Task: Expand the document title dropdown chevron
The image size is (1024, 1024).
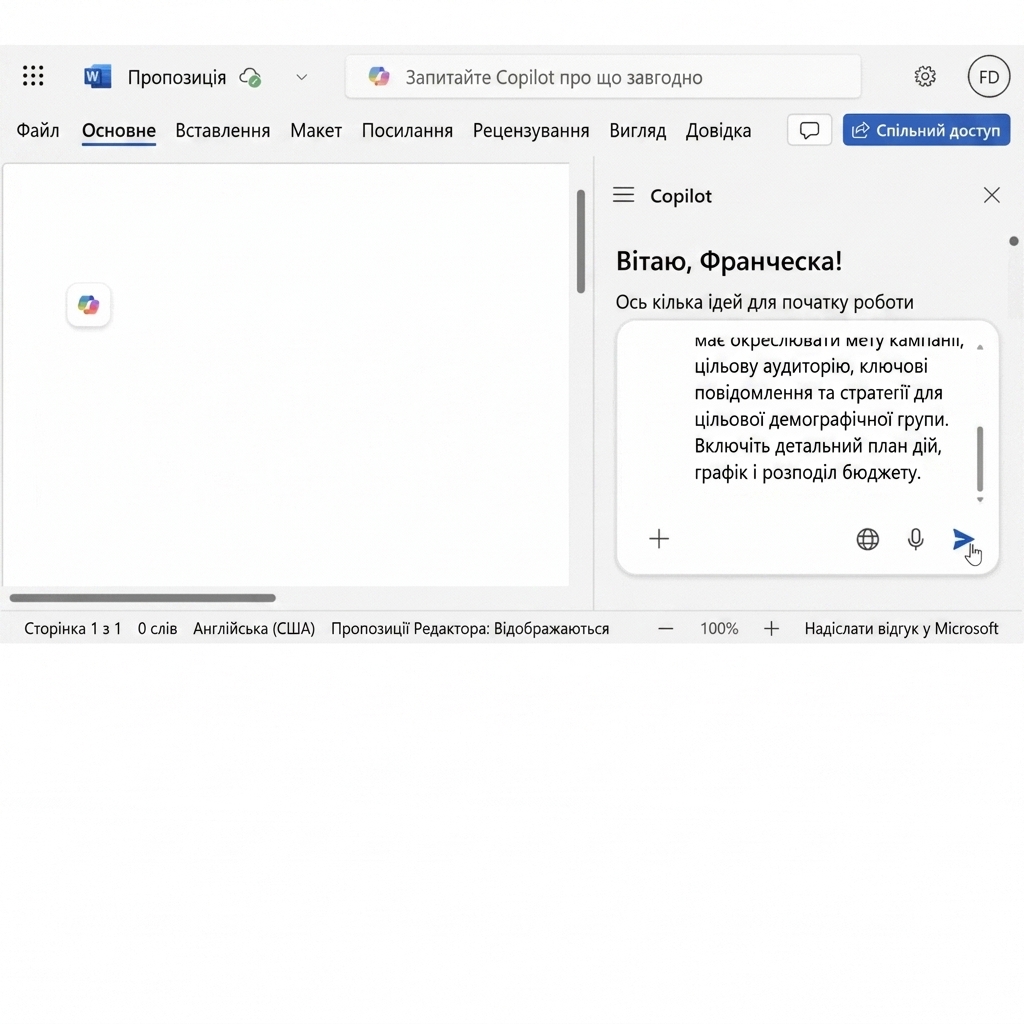Action: [301, 77]
